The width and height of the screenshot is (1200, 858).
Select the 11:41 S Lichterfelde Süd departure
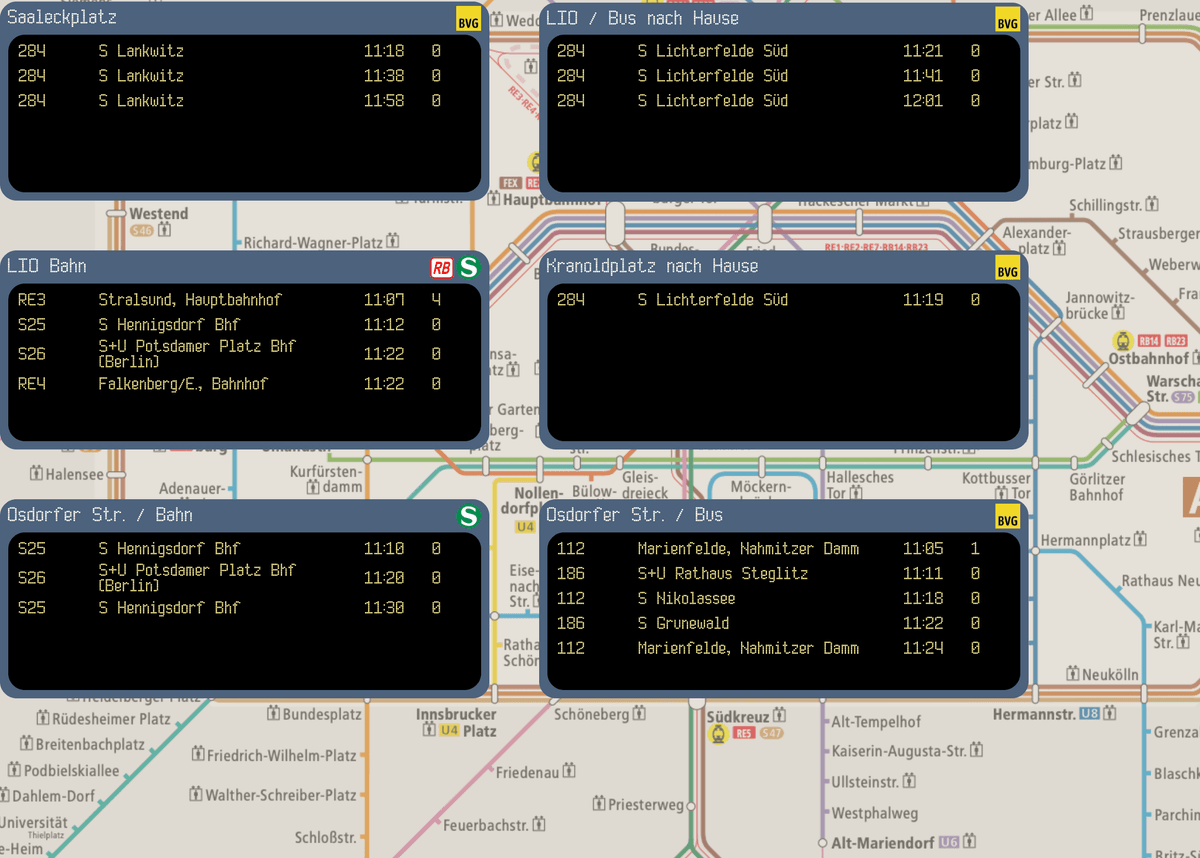(x=783, y=76)
